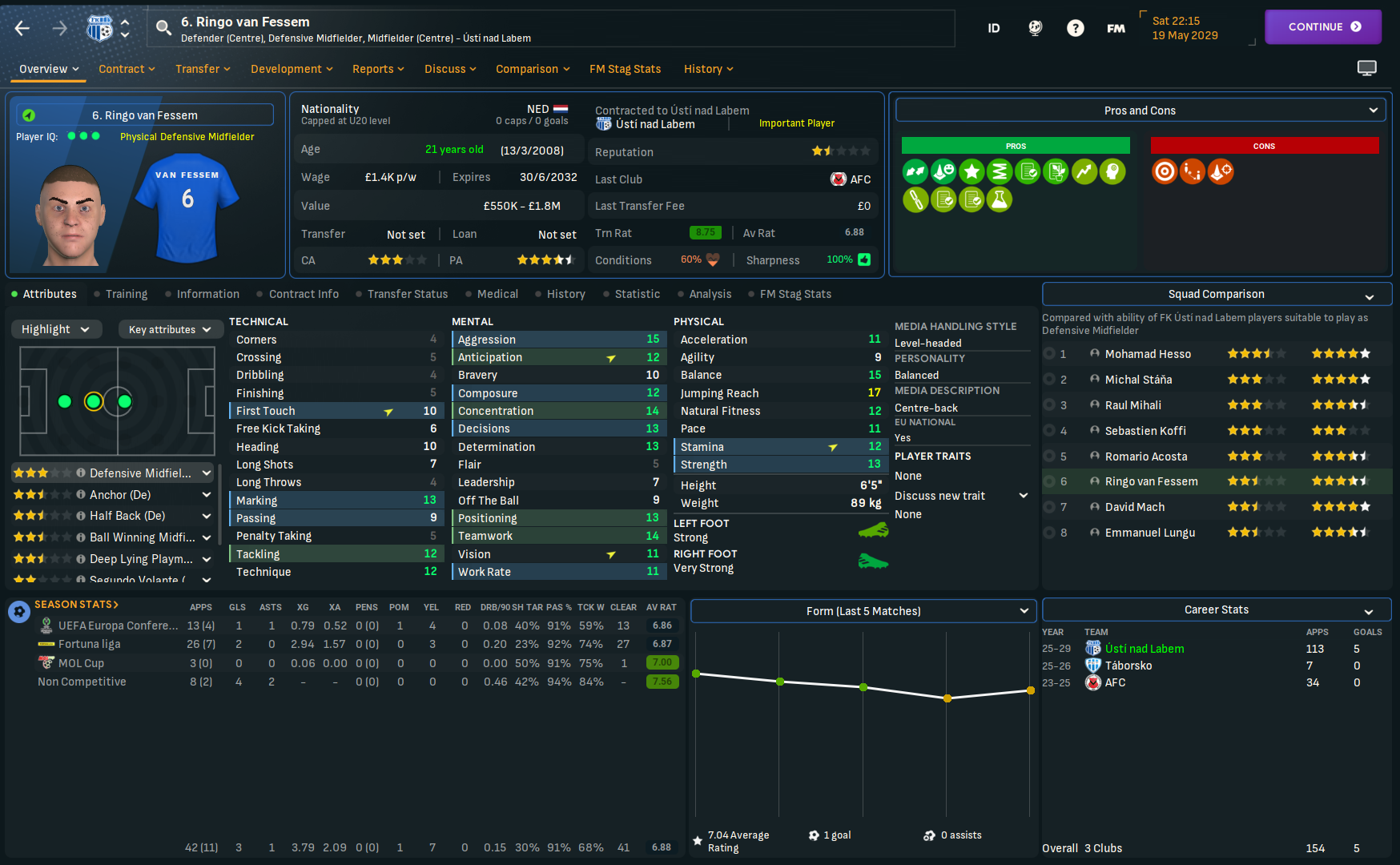Click the monitor display icon
1400x865 pixels.
(x=1367, y=68)
